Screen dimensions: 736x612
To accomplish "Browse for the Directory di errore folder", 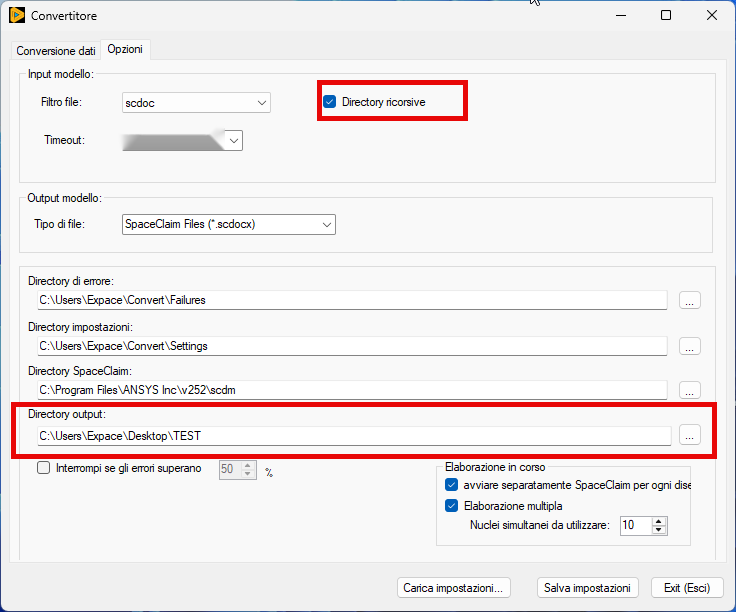I will [690, 300].
